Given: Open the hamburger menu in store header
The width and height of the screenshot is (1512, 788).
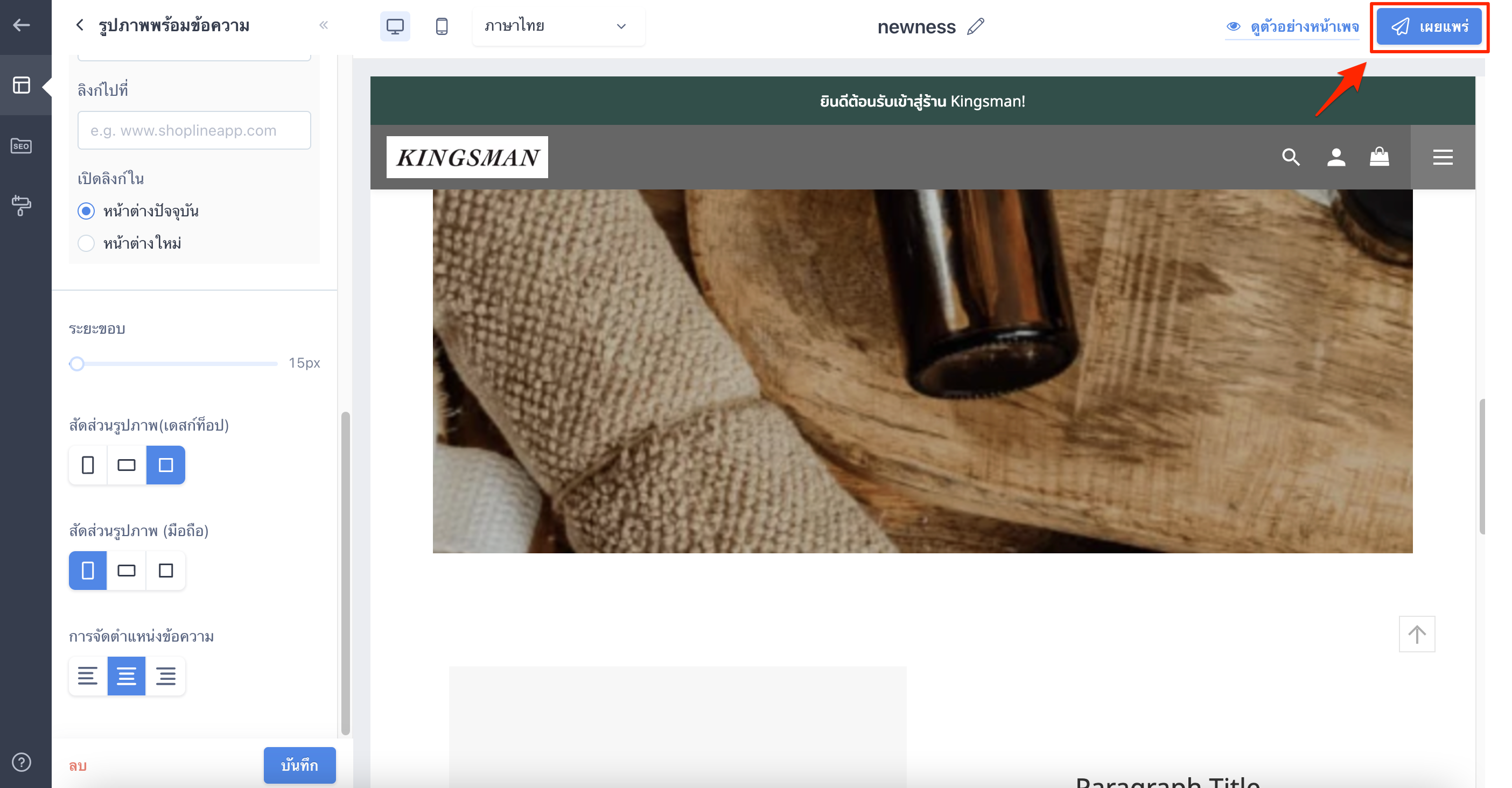Looking at the screenshot, I should (1443, 157).
